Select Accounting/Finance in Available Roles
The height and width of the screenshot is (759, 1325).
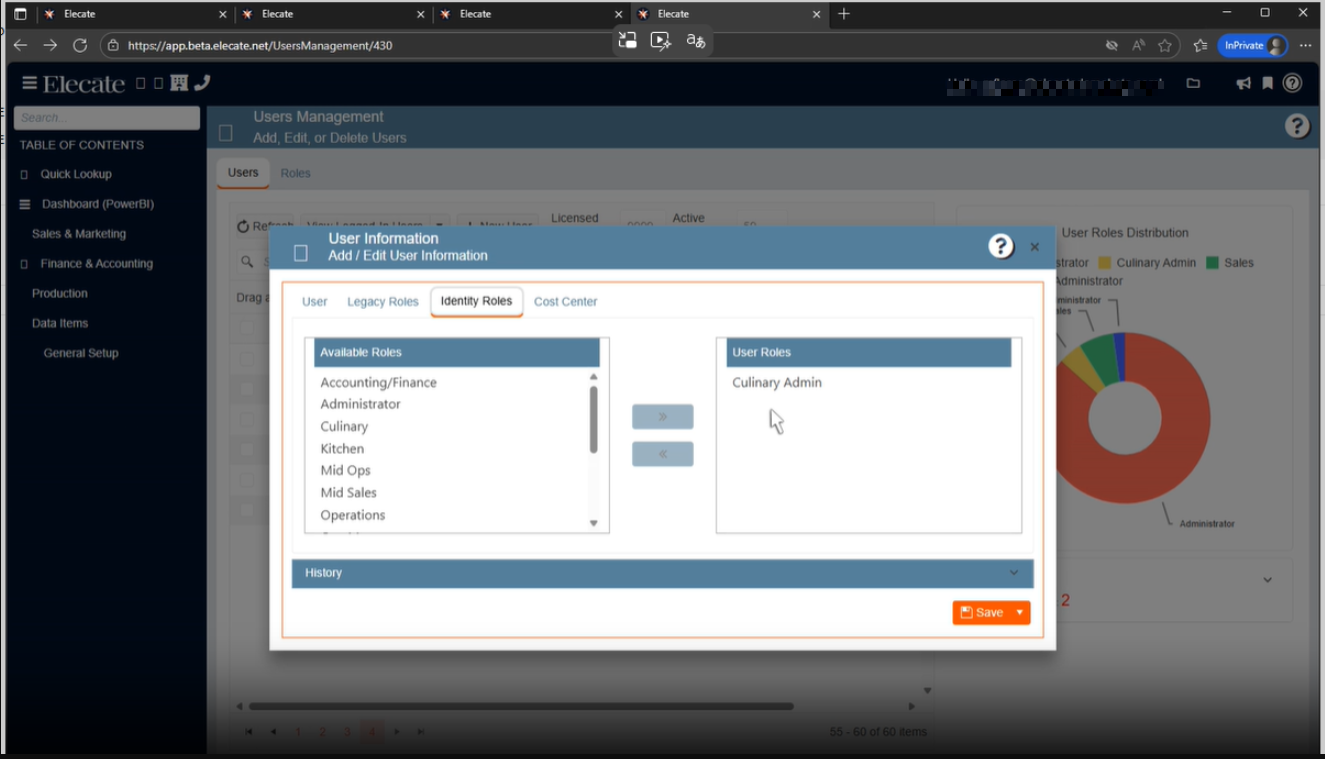pyautogui.click(x=378, y=383)
